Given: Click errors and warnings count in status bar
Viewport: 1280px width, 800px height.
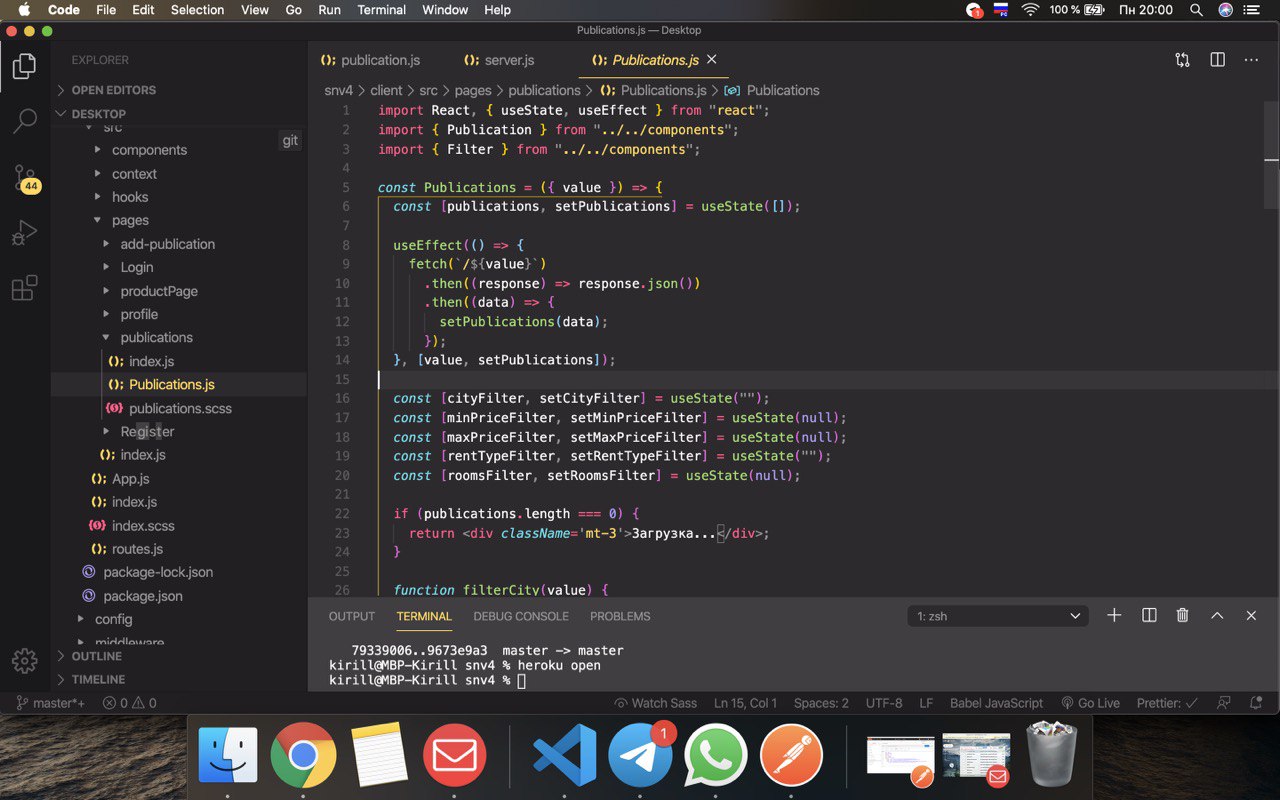Looking at the screenshot, I should coord(129,703).
